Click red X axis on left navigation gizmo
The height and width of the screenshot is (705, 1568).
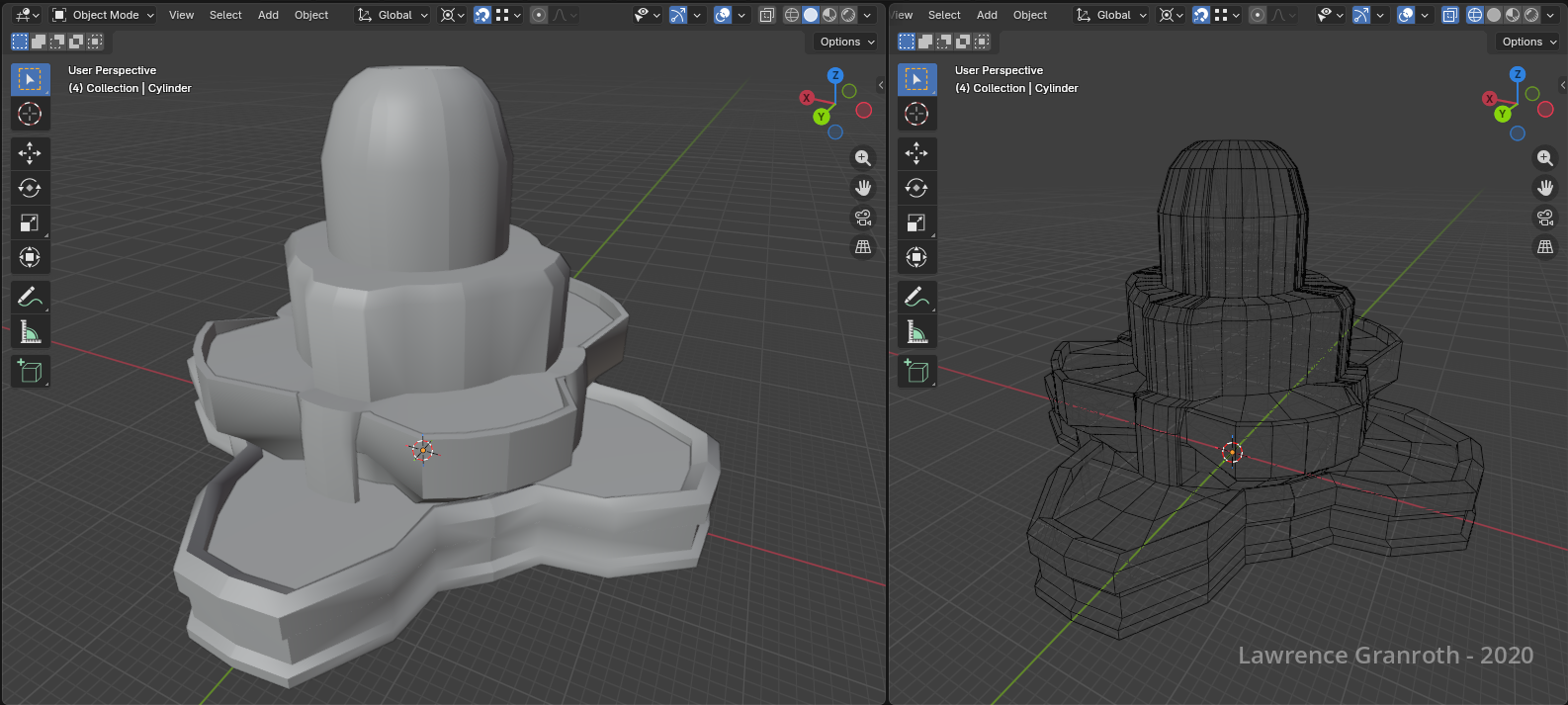(x=807, y=98)
